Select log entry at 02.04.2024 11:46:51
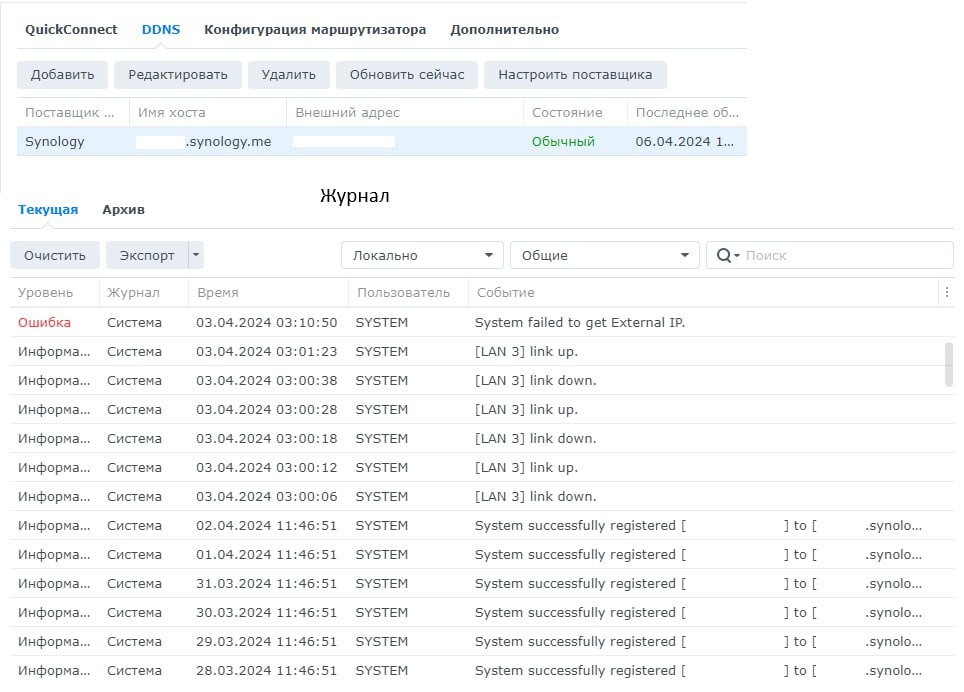The height and width of the screenshot is (692, 964). 482,525
